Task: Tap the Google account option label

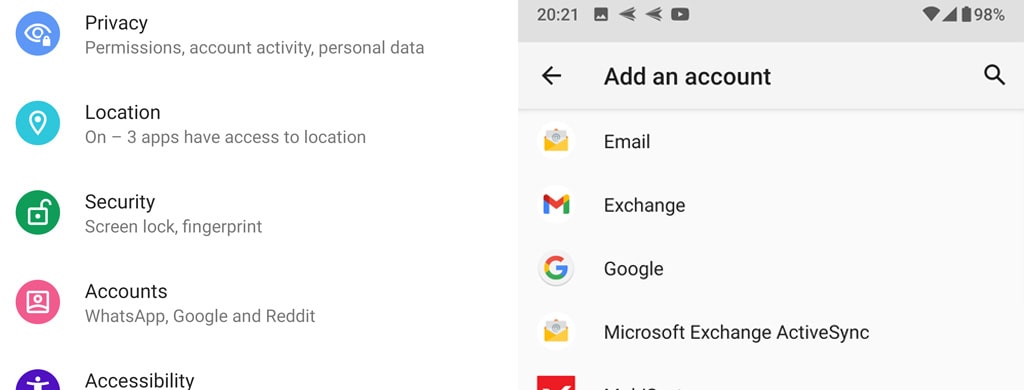Action: click(x=633, y=268)
